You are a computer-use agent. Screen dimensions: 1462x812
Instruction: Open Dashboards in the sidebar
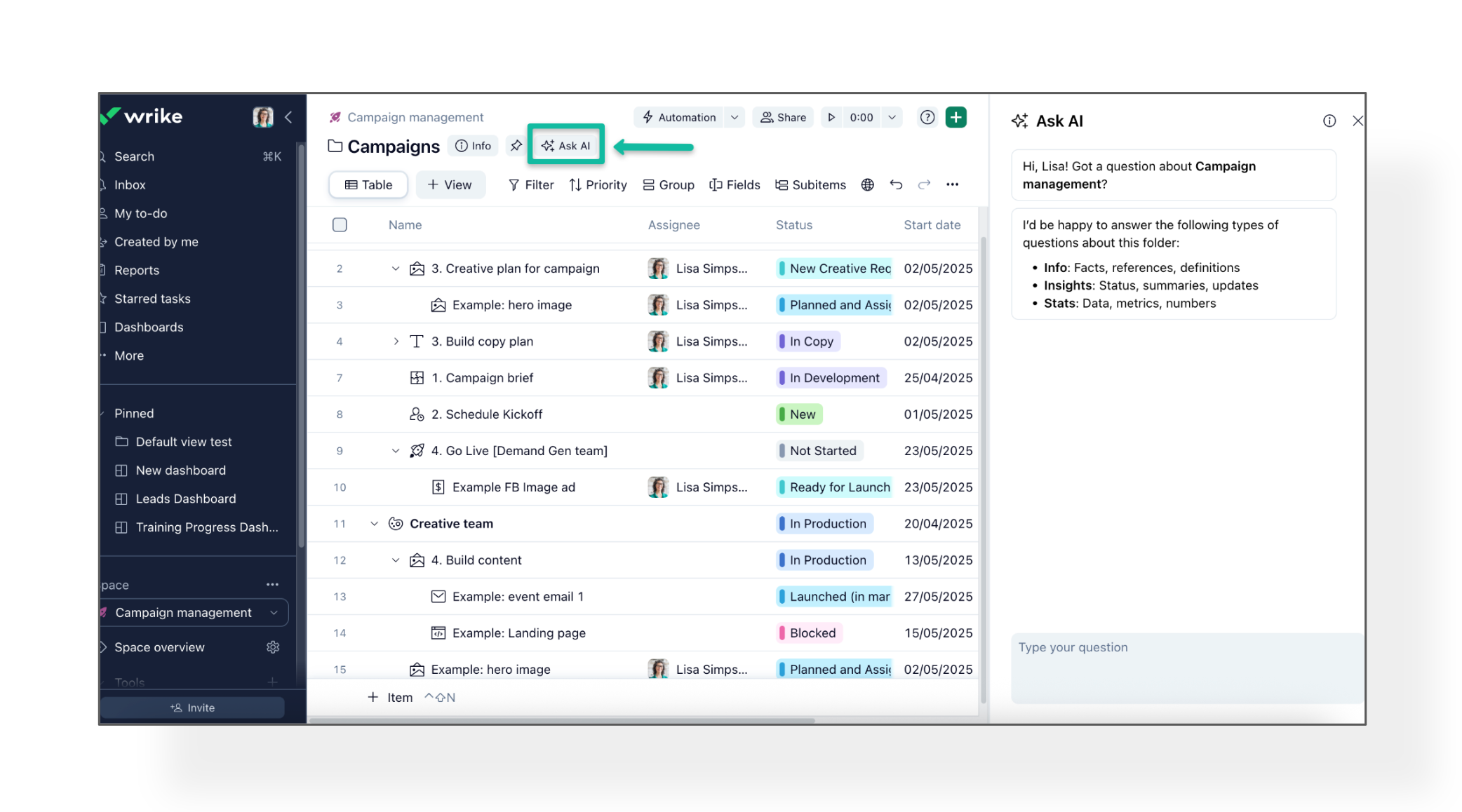click(x=149, y=327)
